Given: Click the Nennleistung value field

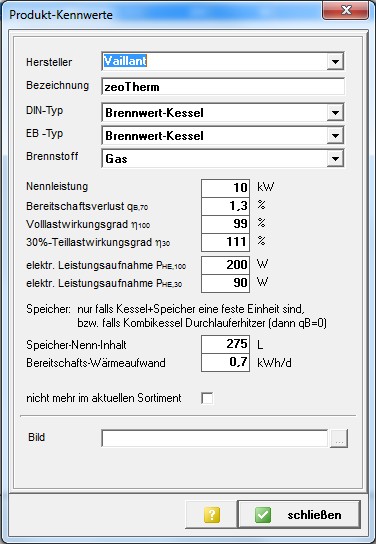Looking at the screenshot, I should (x=225, y=188).
